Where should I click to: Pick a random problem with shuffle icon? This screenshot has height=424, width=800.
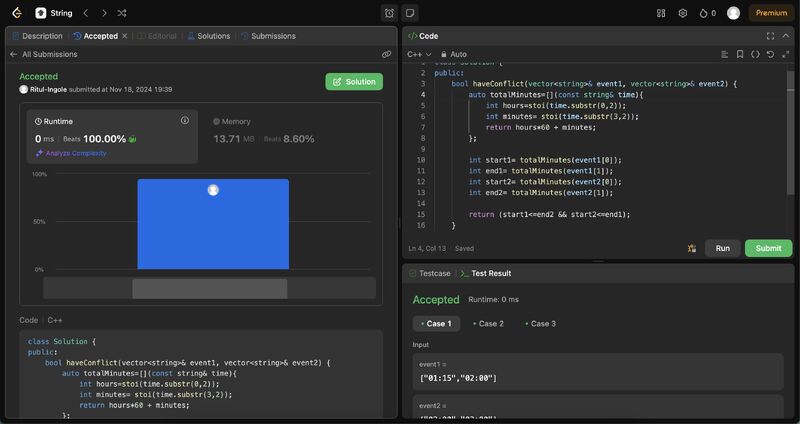pos(122,13)
